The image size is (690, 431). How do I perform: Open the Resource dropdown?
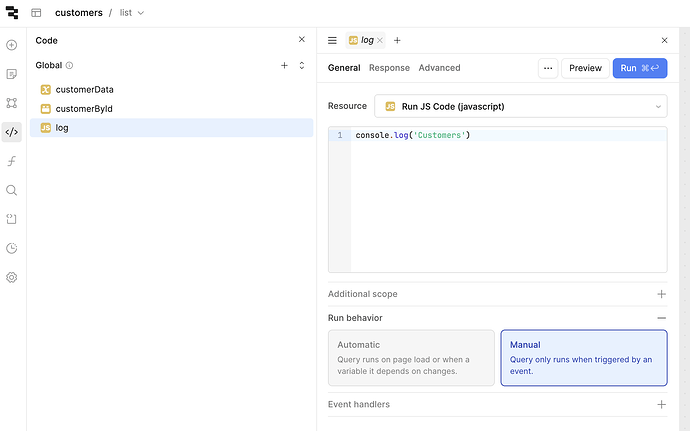521,106
